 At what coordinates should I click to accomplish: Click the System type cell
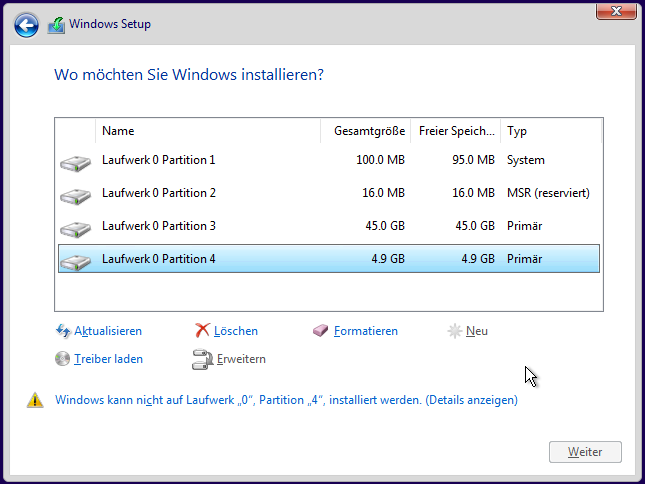[x=526, y=160]
